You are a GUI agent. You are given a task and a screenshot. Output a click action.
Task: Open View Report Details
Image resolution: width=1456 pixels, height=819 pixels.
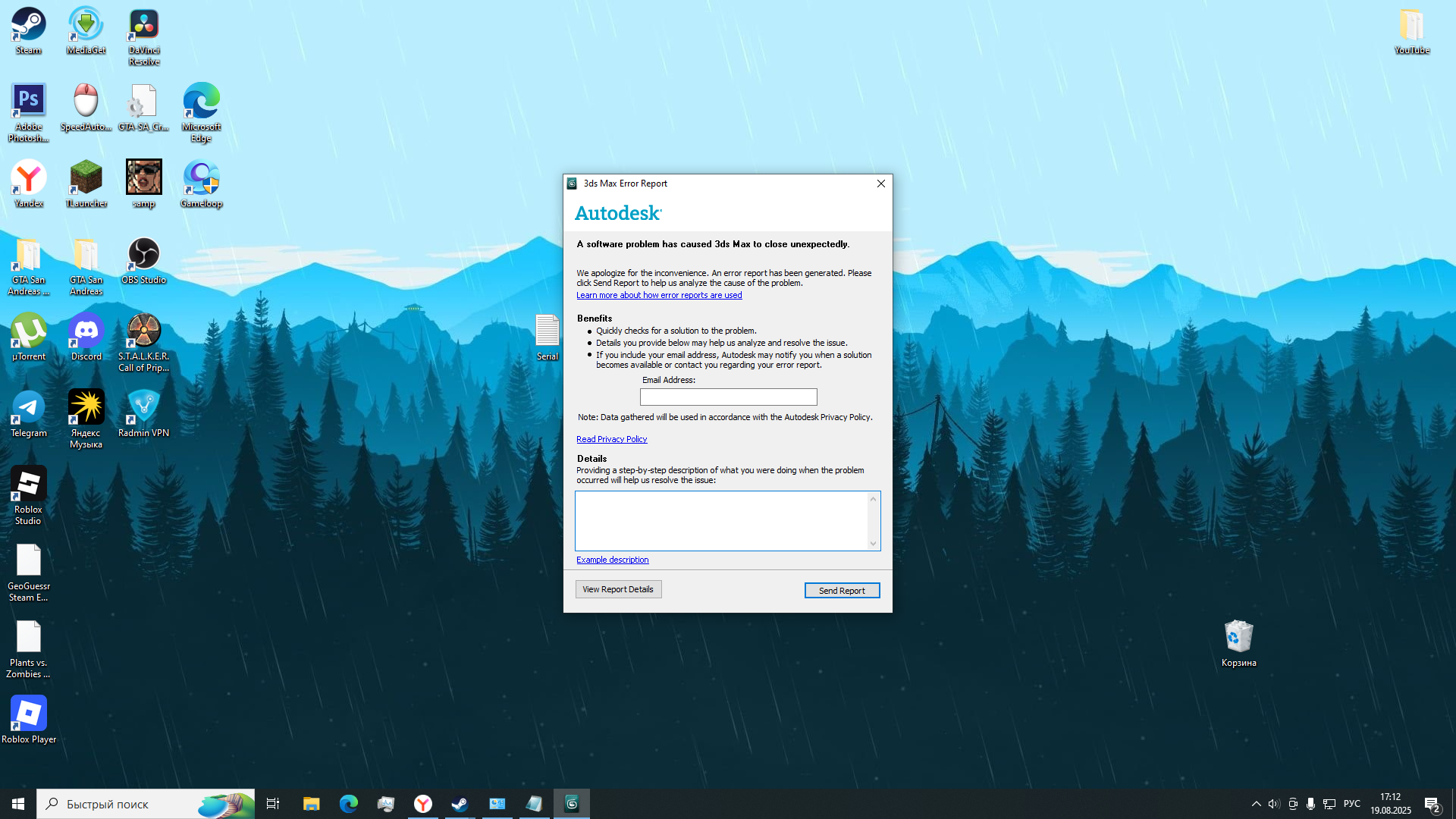pos(618,589)
